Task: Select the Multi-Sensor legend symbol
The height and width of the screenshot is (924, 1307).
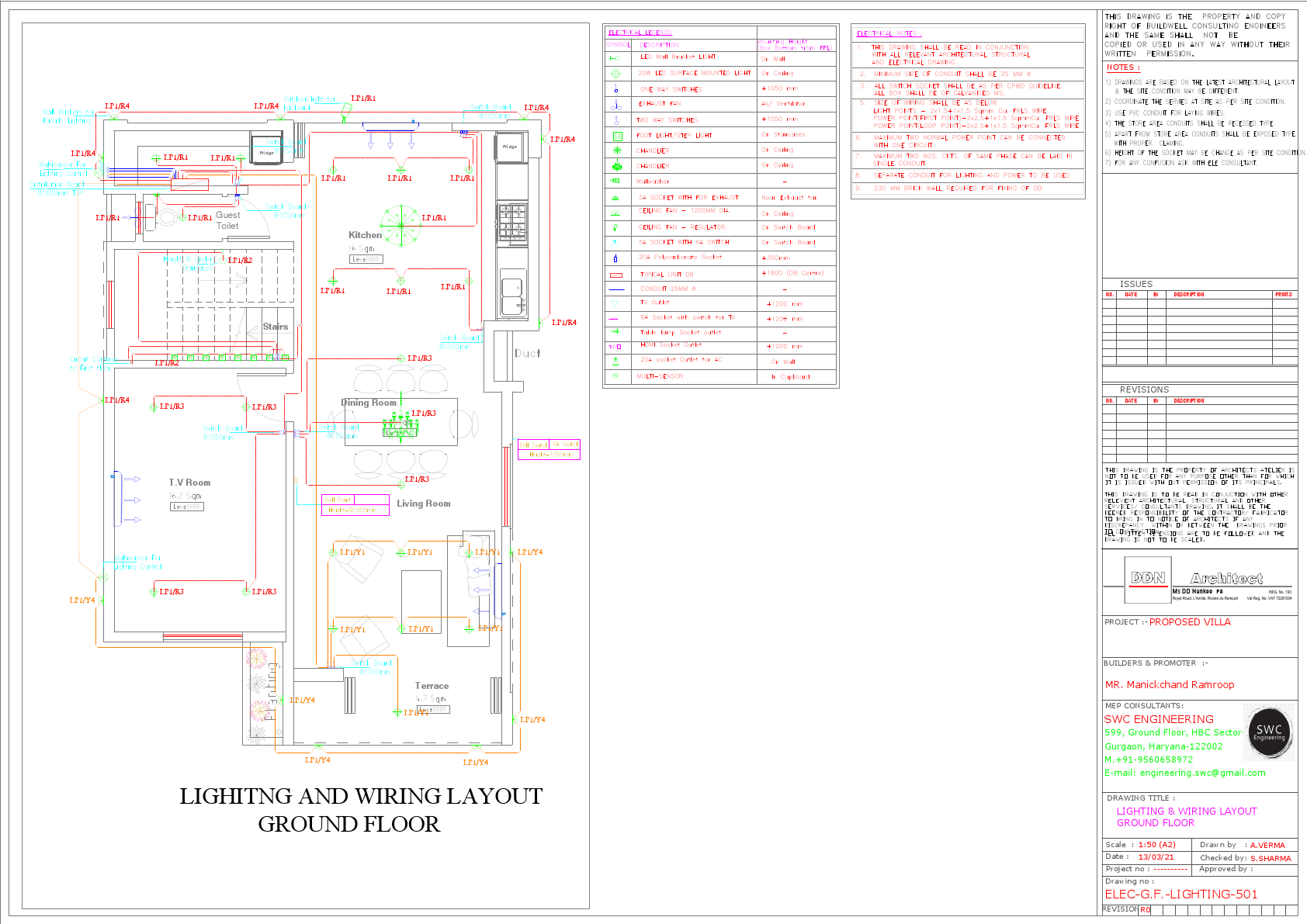Action: tap(615, 376)
